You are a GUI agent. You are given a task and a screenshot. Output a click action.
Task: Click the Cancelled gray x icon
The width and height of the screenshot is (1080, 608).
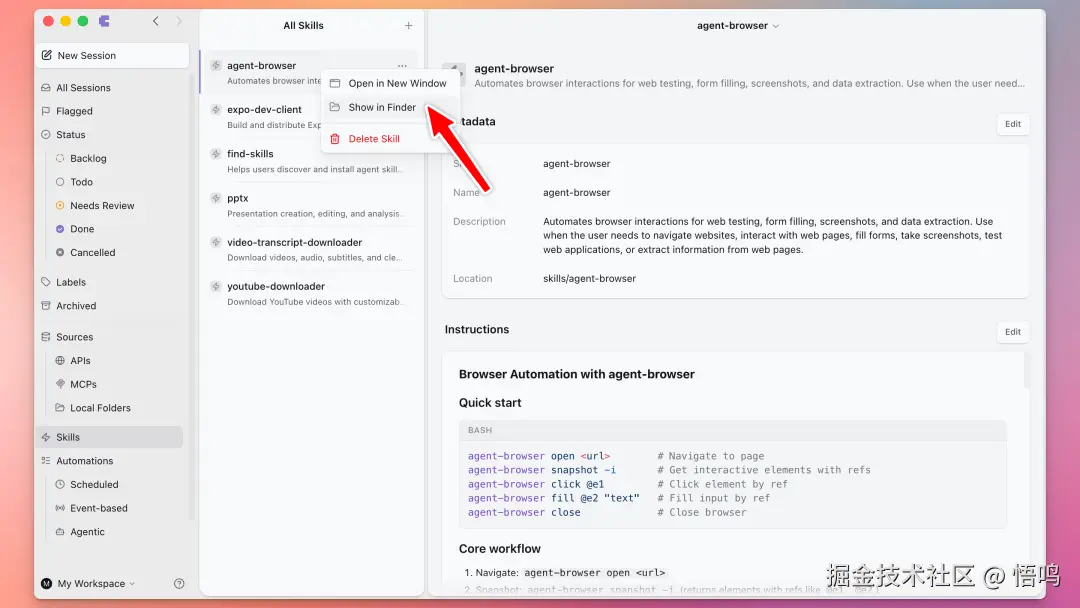click(60, 252)
